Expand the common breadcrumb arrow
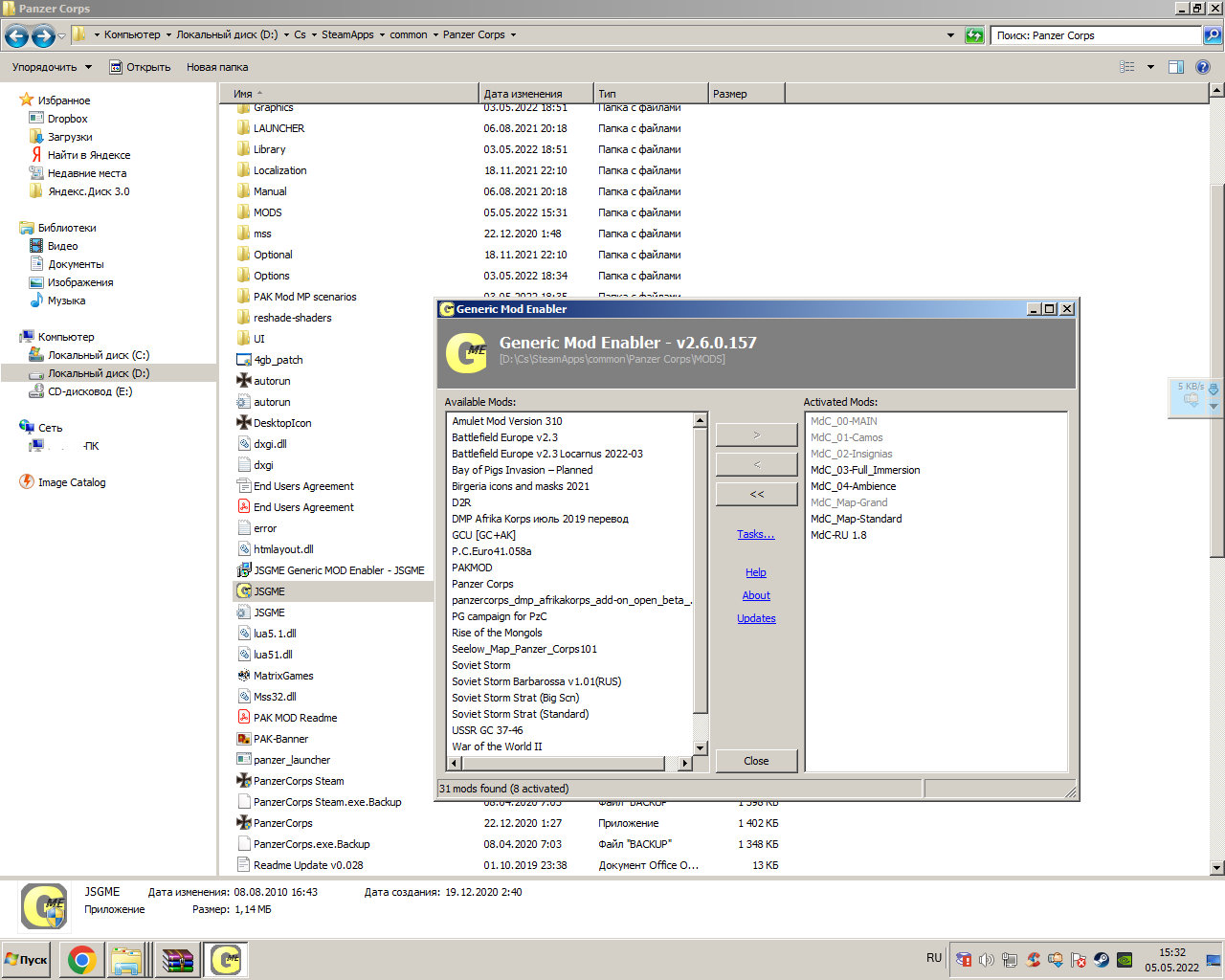This screenshot has height=980, width=1225. pyautogui.click(x=434, y=34)
